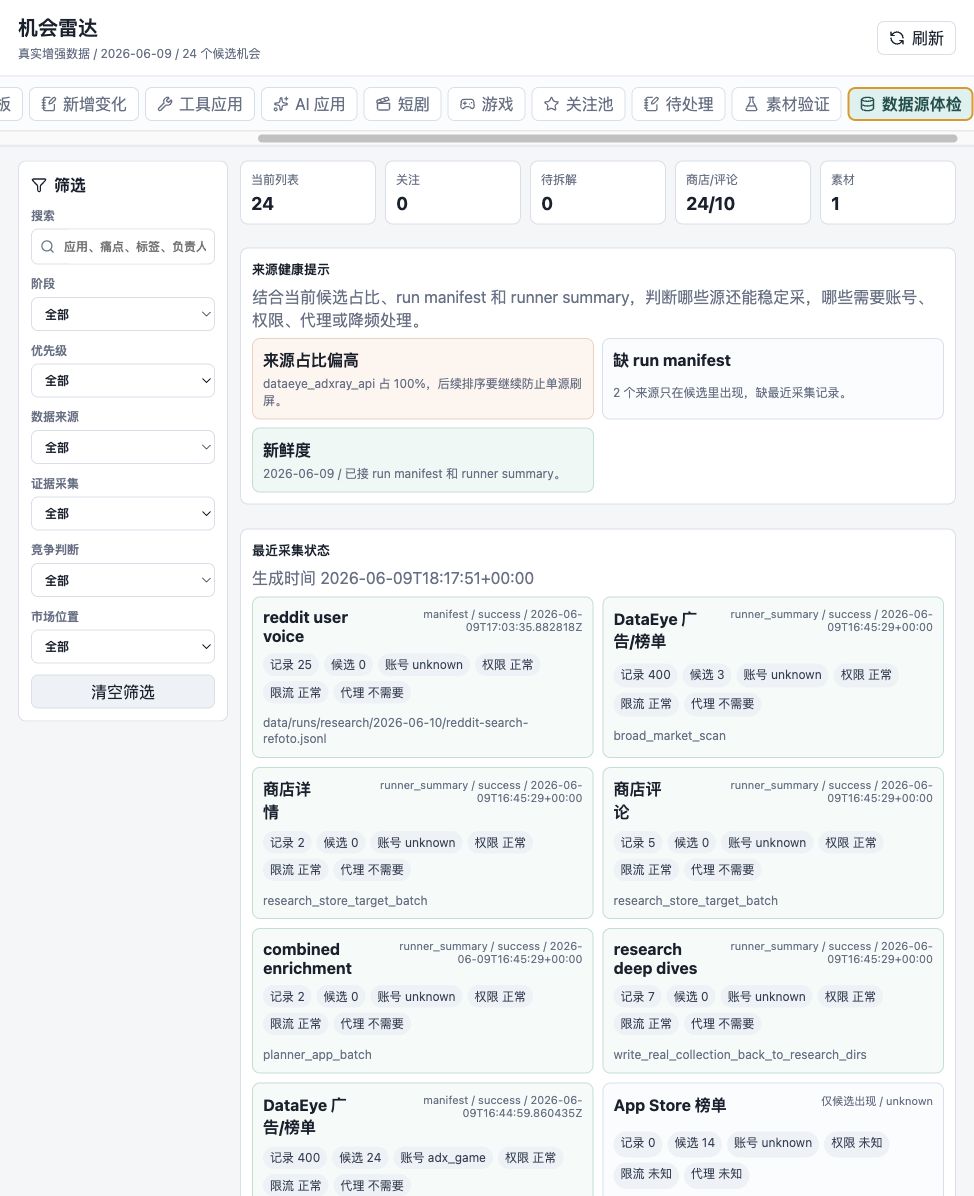974x1196 pixels.
Task: Click the combined enrichment heading
Action: (x=307, y=959)
